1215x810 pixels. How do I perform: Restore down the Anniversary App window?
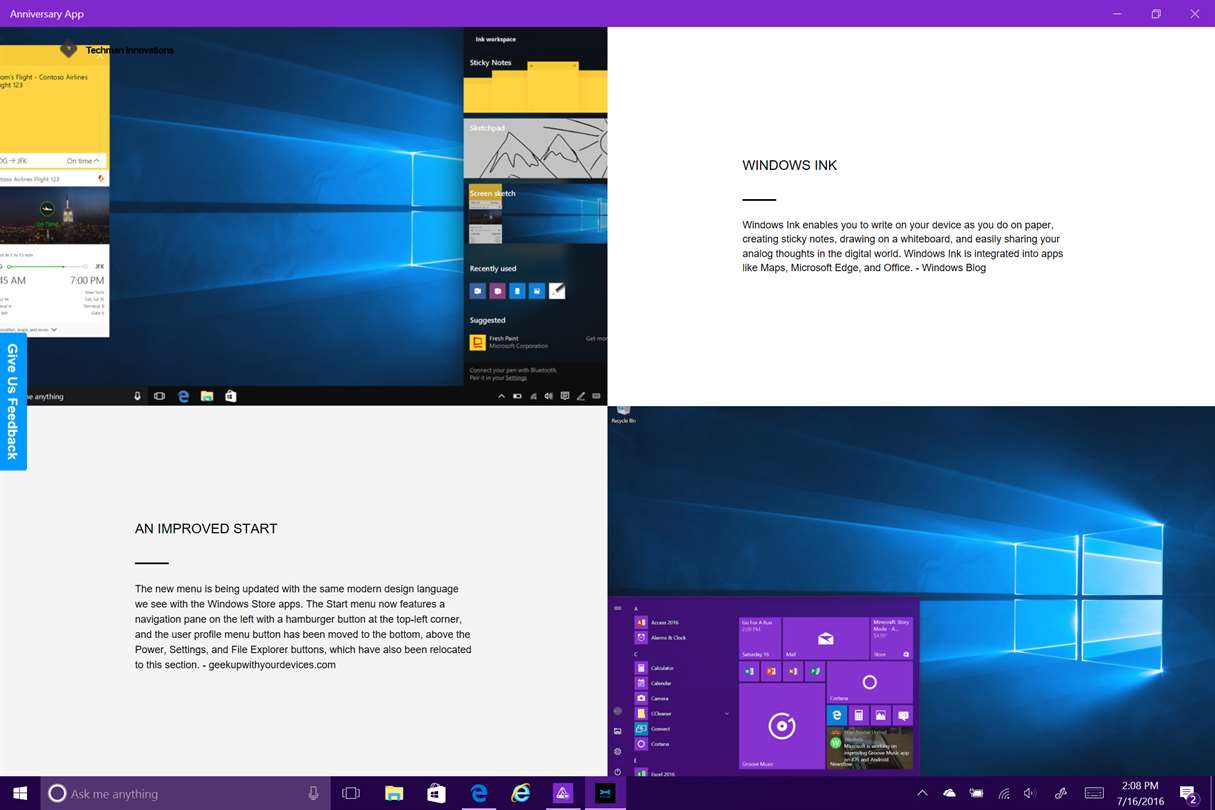pyautogui.click(x=1156, y=14)
